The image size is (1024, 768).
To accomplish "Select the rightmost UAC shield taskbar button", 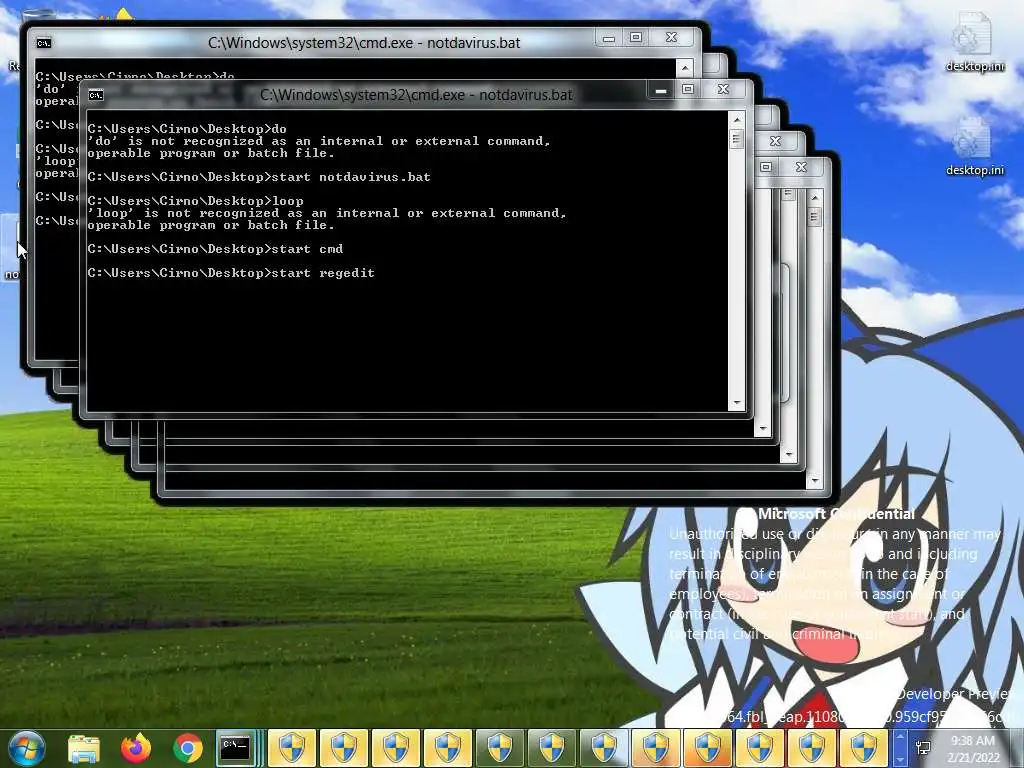I will [x=863, y=748].
